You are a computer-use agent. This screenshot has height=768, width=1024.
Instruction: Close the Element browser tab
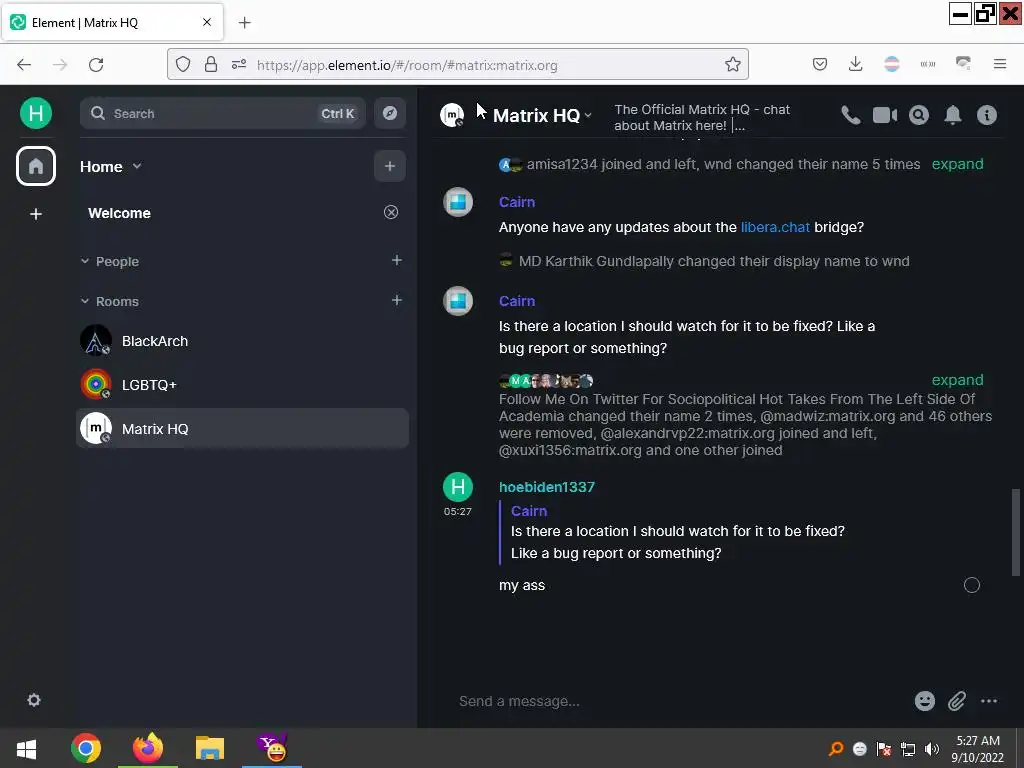[x=206, y=22]
